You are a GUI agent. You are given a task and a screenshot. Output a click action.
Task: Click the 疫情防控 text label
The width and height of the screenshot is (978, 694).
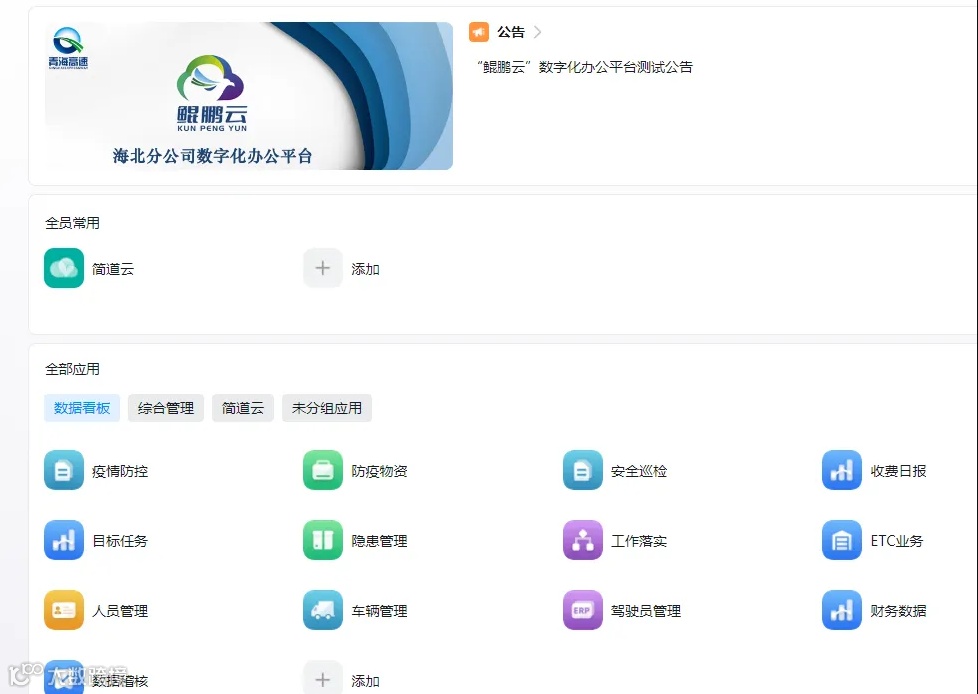[x=120, y=471]
